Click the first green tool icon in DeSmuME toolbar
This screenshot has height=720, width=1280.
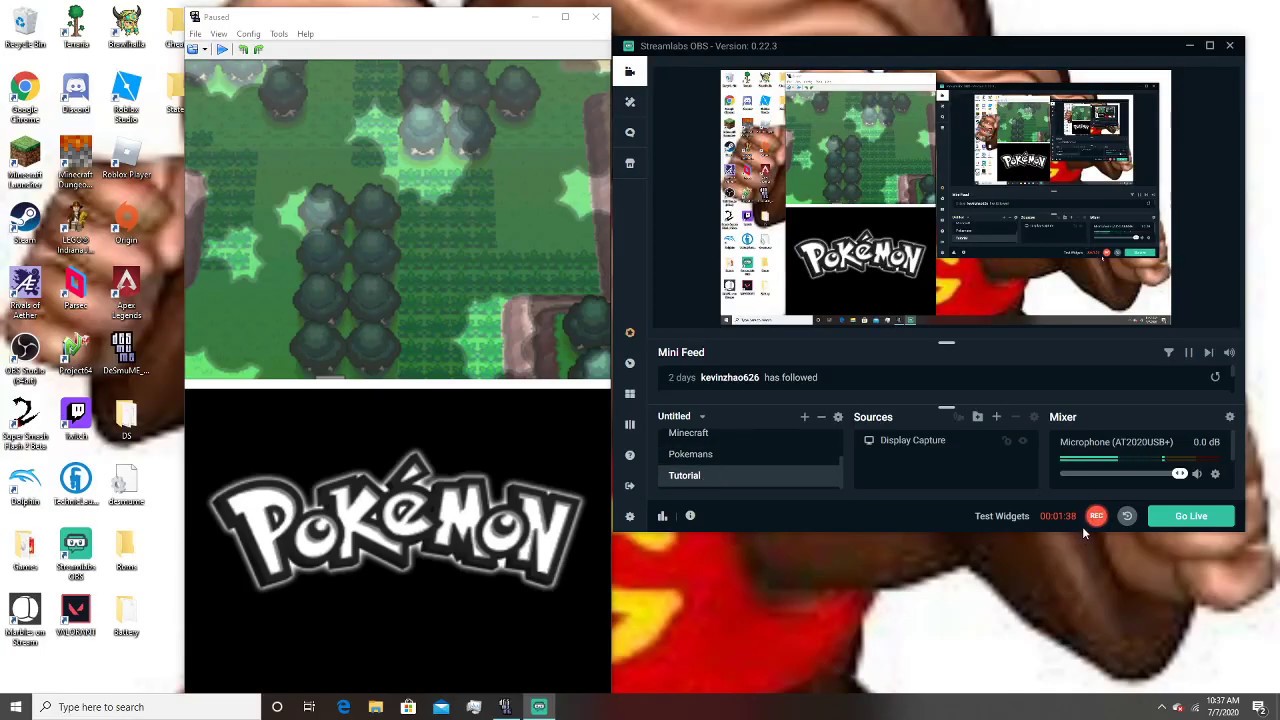[242, 49]
